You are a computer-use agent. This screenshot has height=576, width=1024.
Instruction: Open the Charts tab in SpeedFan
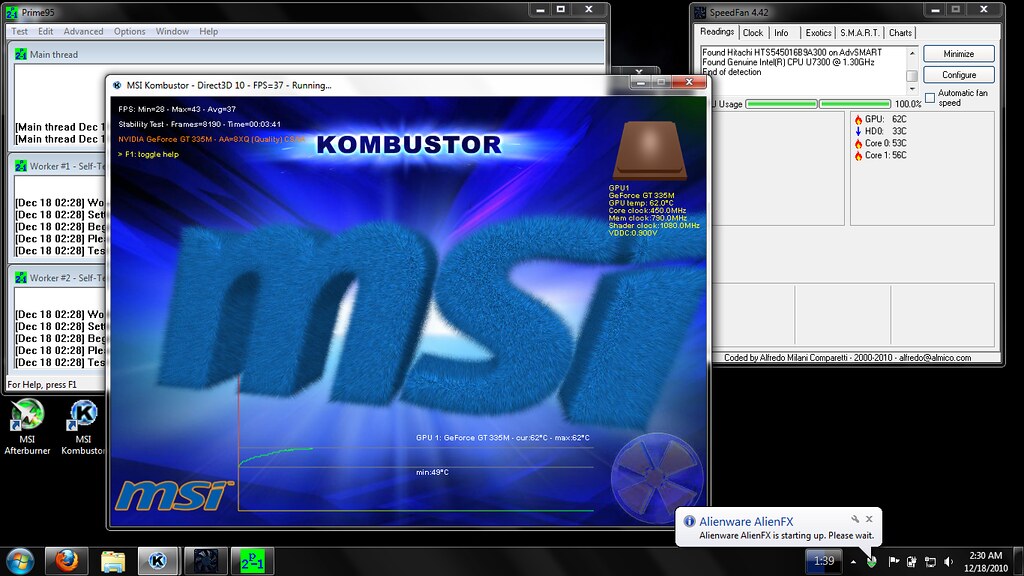(900, 33)
